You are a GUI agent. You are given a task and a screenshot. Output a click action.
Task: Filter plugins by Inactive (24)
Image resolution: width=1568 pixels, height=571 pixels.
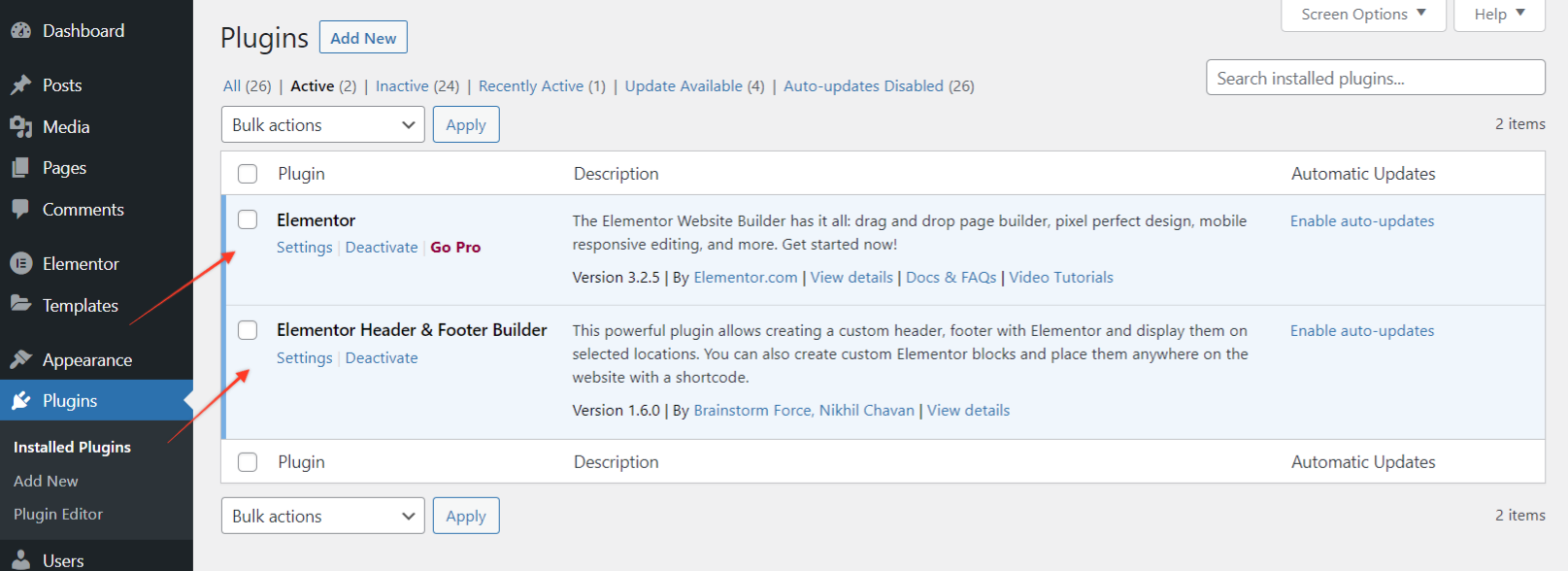[x=417, y=86]
